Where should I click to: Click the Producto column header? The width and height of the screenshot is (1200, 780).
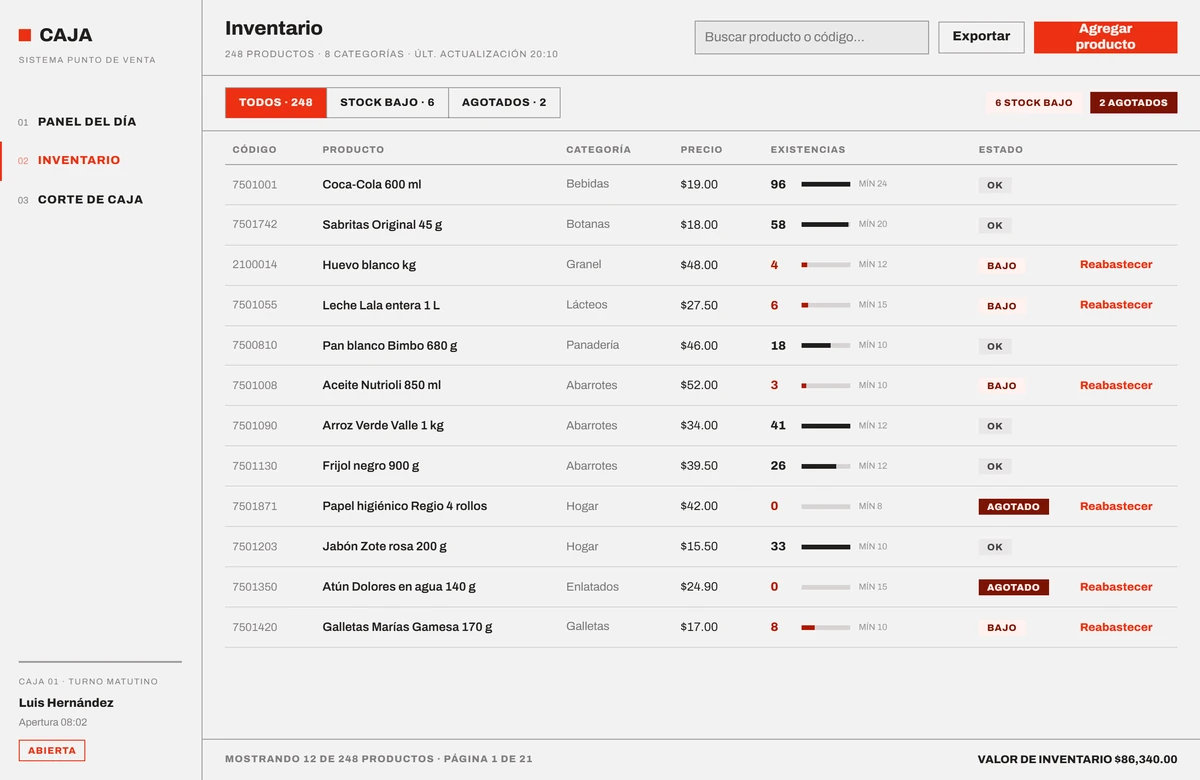point(353,150)
